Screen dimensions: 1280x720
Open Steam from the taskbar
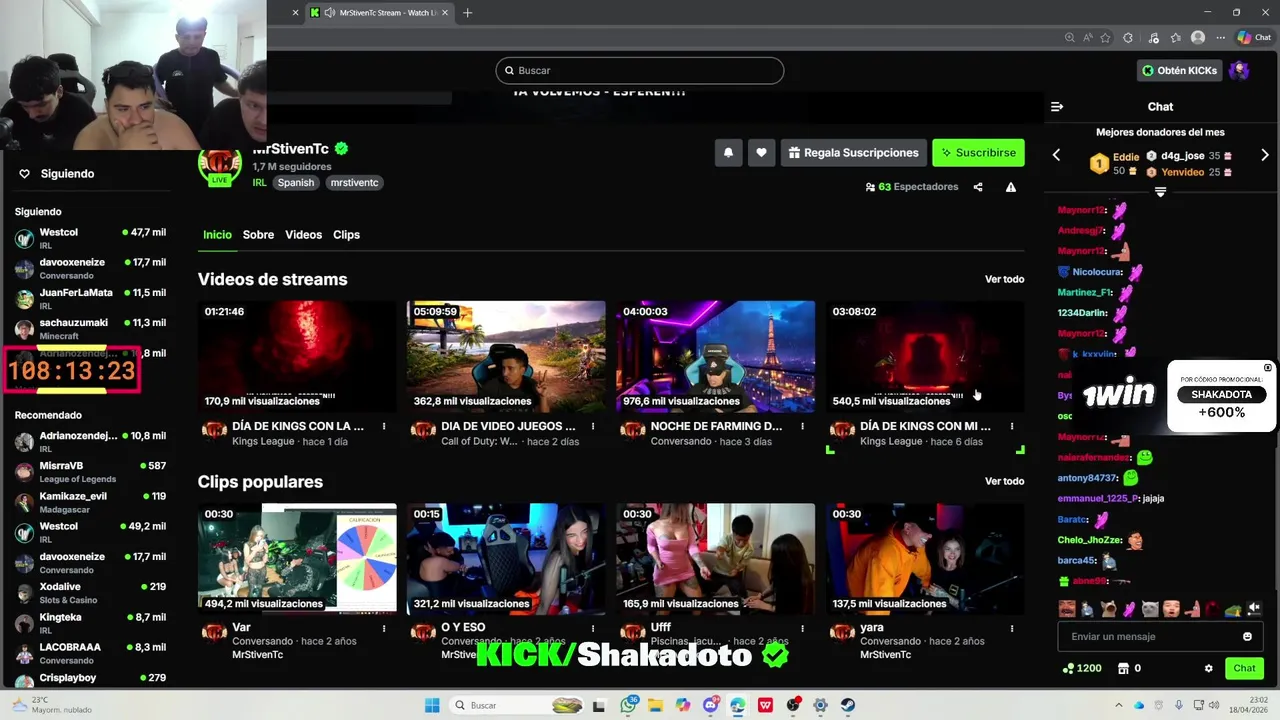847,705
